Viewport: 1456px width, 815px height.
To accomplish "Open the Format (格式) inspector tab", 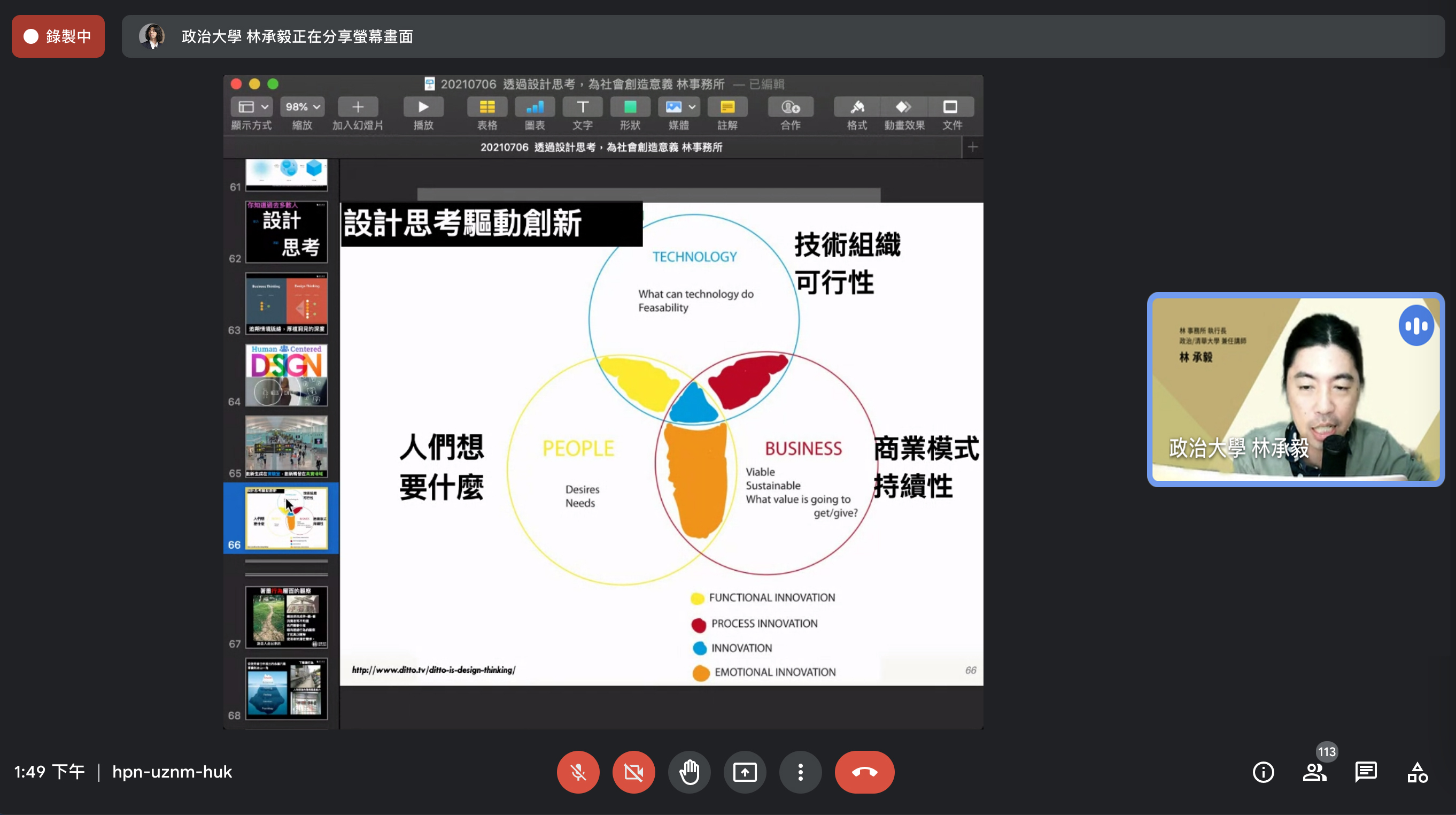I will [x=857, y=107].
